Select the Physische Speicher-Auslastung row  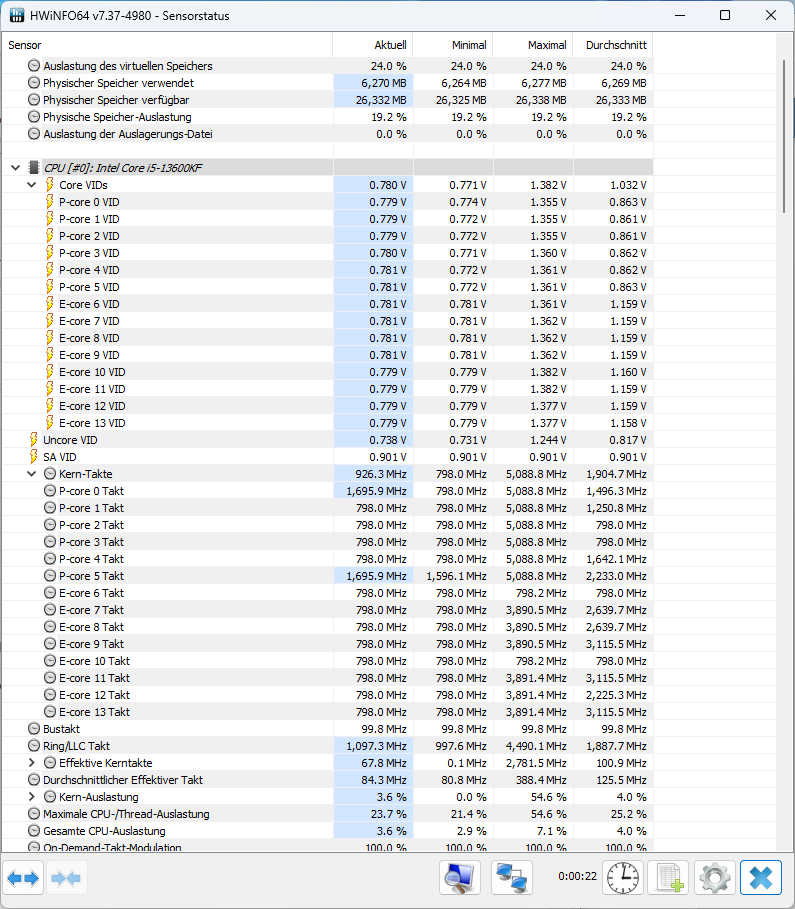[x=328, y=117]
